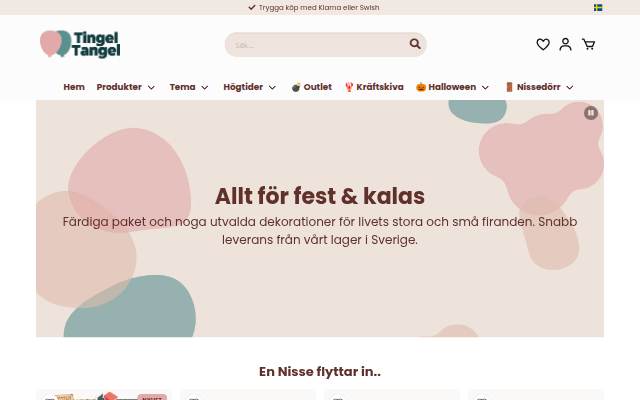
Task: Click the banner description about Färdiga paket
Action: [320, 231]
